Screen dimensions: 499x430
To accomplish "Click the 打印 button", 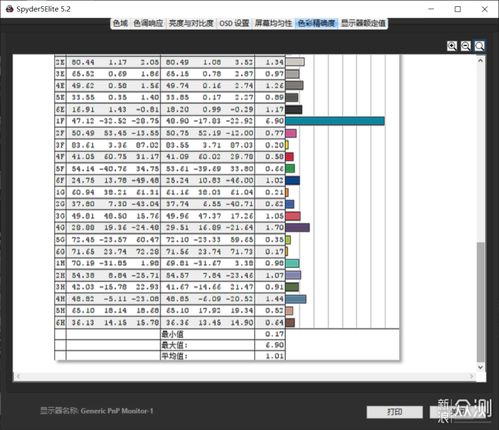I will point(395,412).
